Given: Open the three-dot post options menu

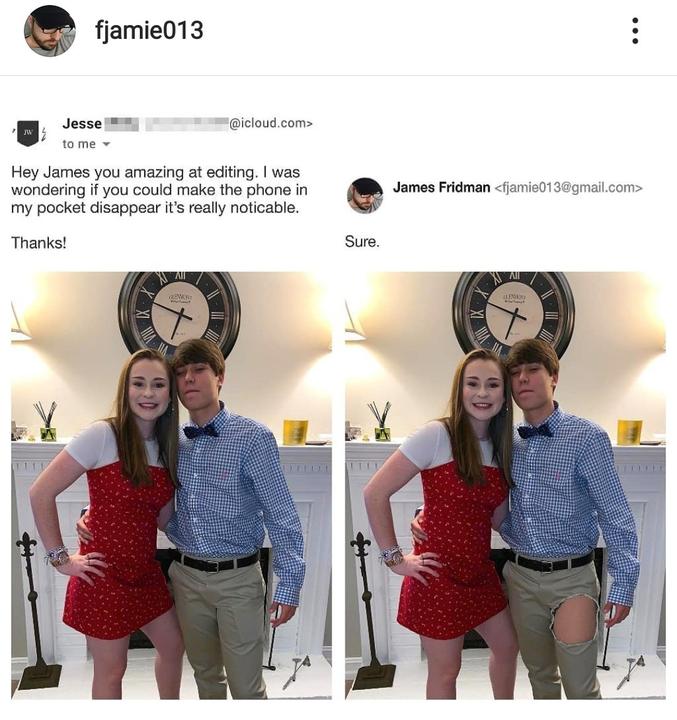Looking at the screenshot, I should (x=635, y=31).
